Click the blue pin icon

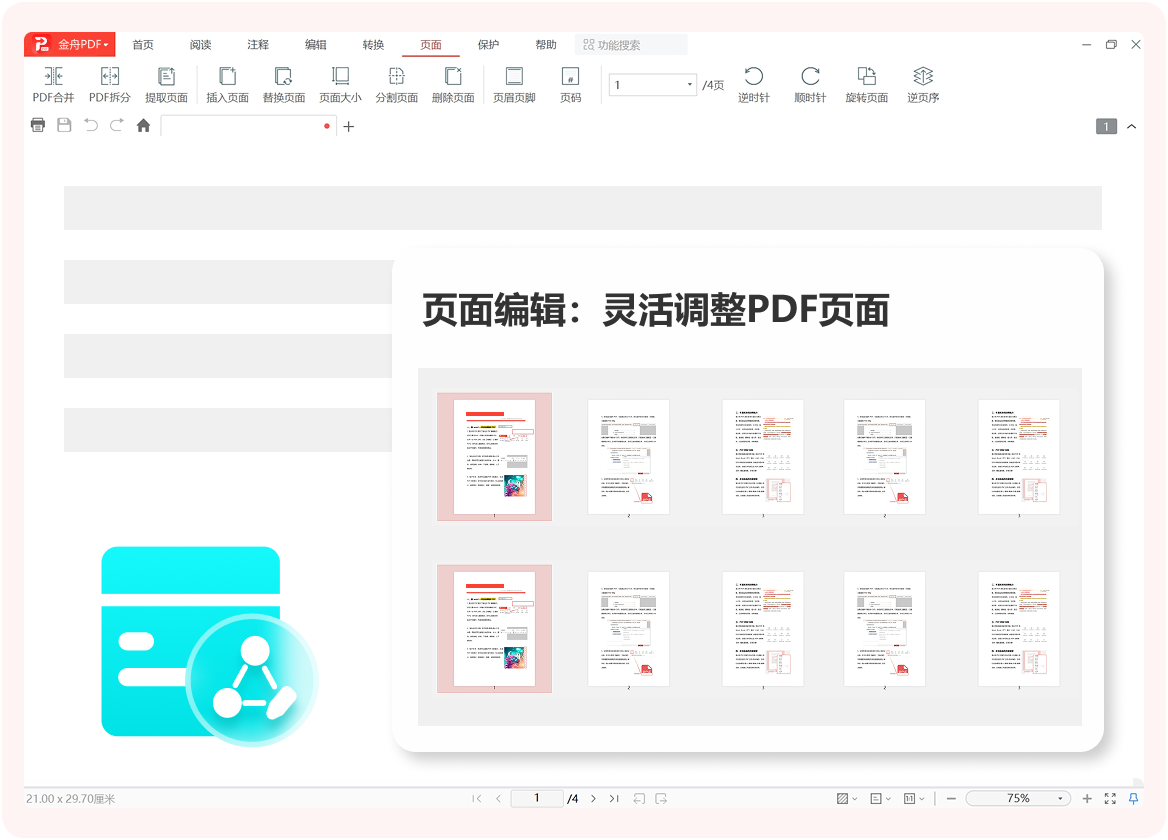[1133, 798]
